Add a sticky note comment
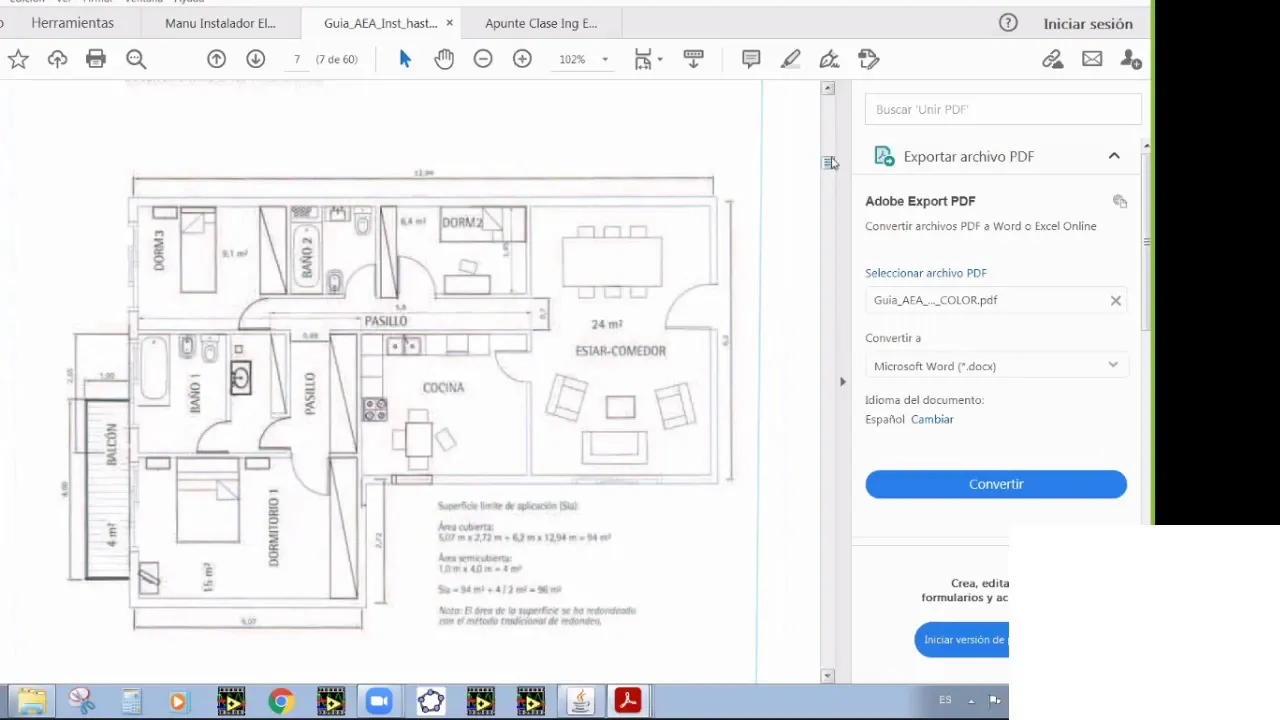Image resolution: width=1280 pixels, height=720 pixels. [x=751, y=60]
